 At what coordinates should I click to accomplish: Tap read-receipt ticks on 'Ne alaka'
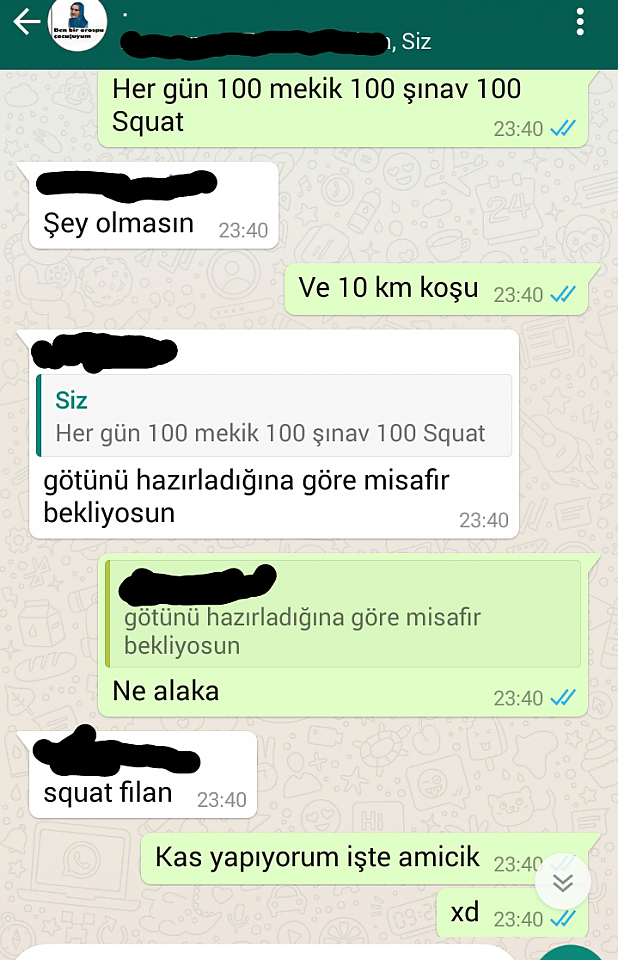click(563, 697)
